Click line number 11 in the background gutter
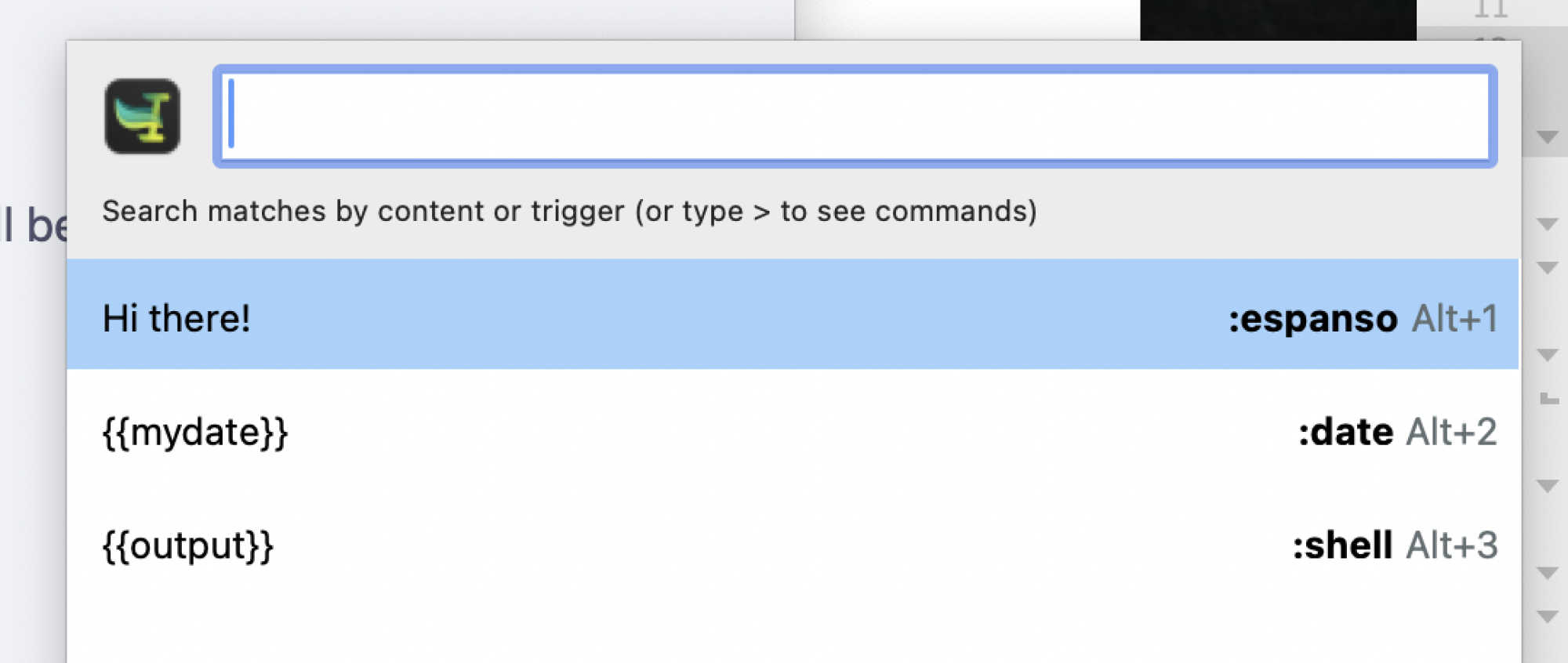The height and width of the screenshot is (663, 1568). 1490,9
